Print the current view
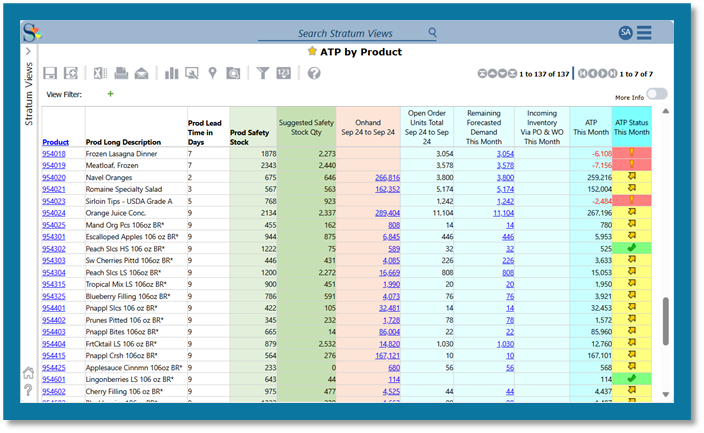Viewport: 704px width, 433px height. click(121, 73)
